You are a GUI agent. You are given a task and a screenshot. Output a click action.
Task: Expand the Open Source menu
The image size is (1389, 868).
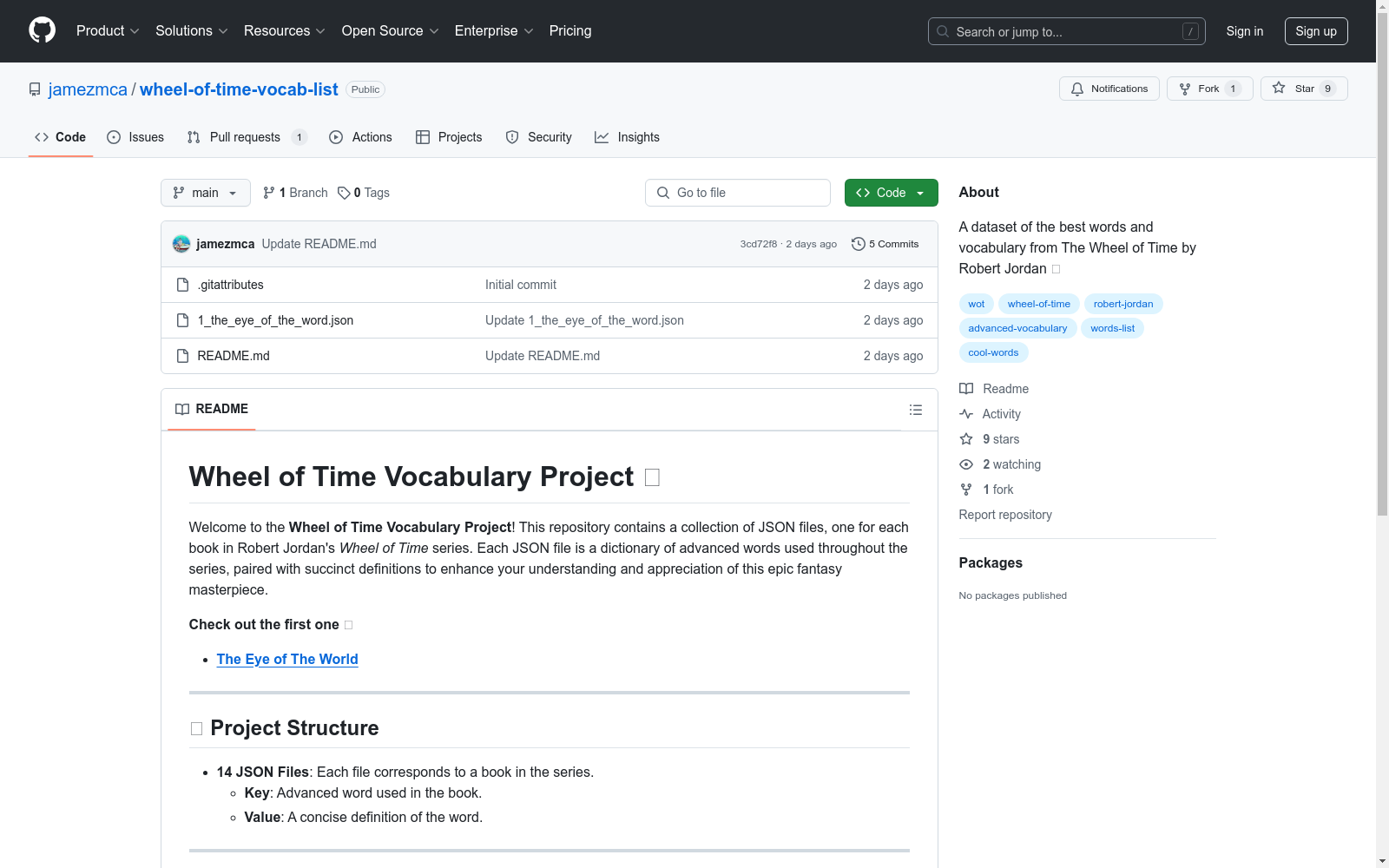391,31
